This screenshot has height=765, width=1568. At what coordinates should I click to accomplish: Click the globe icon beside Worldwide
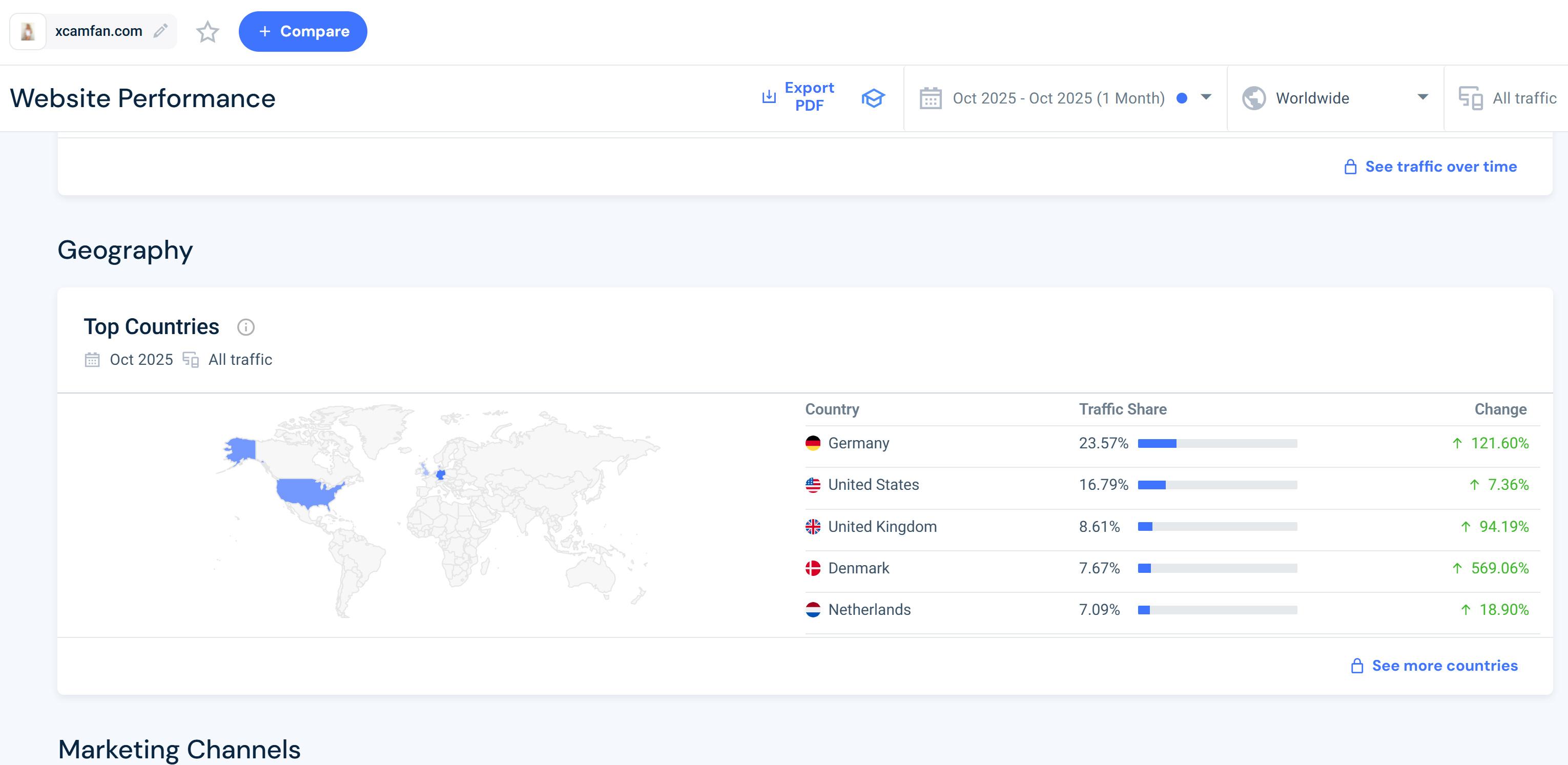pyautogui.click(x=1253, y=98)
